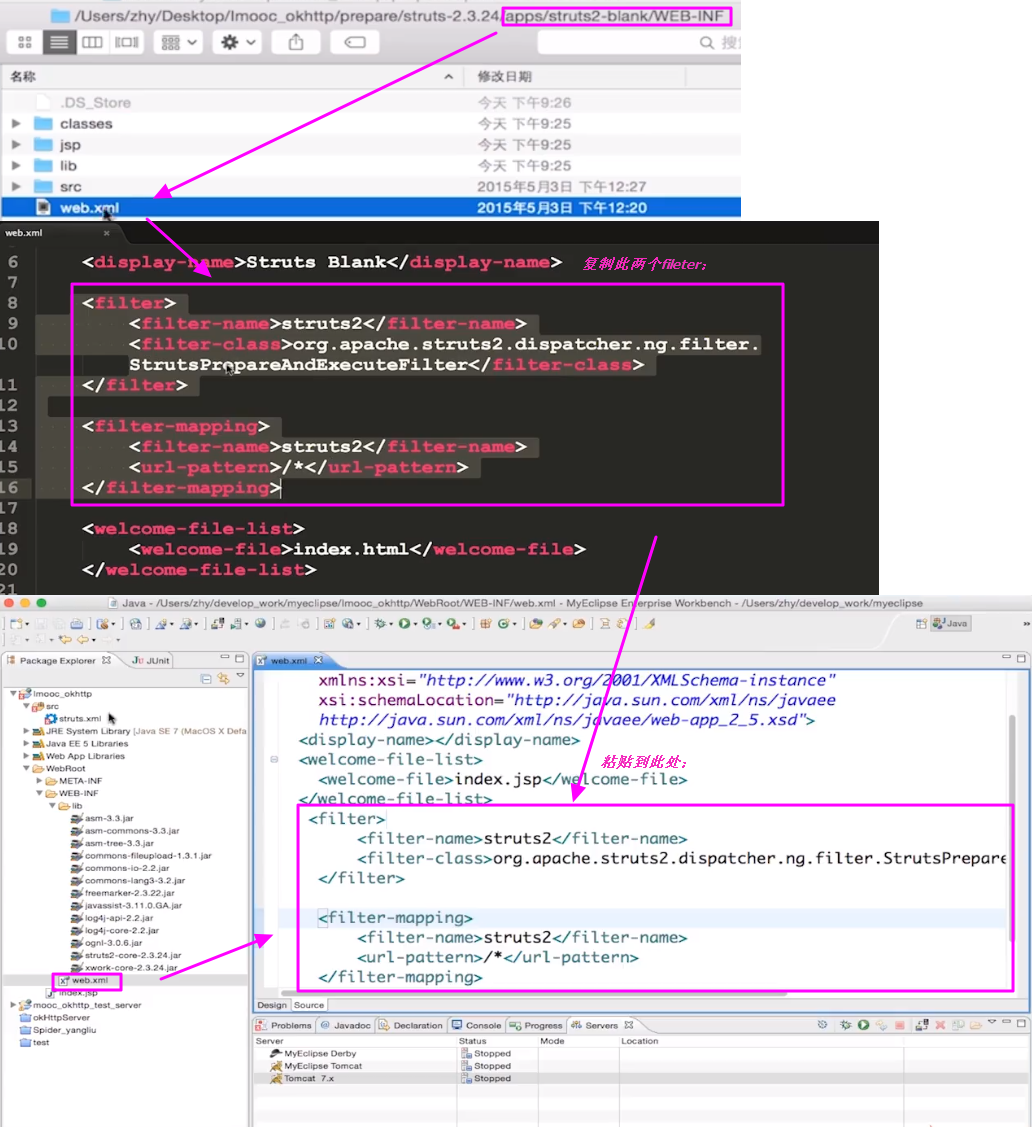Image resolution: width=1032 pixels, height=1129 pixels.
Task: Click the Open Perspective icon
Action: [921, 624]
